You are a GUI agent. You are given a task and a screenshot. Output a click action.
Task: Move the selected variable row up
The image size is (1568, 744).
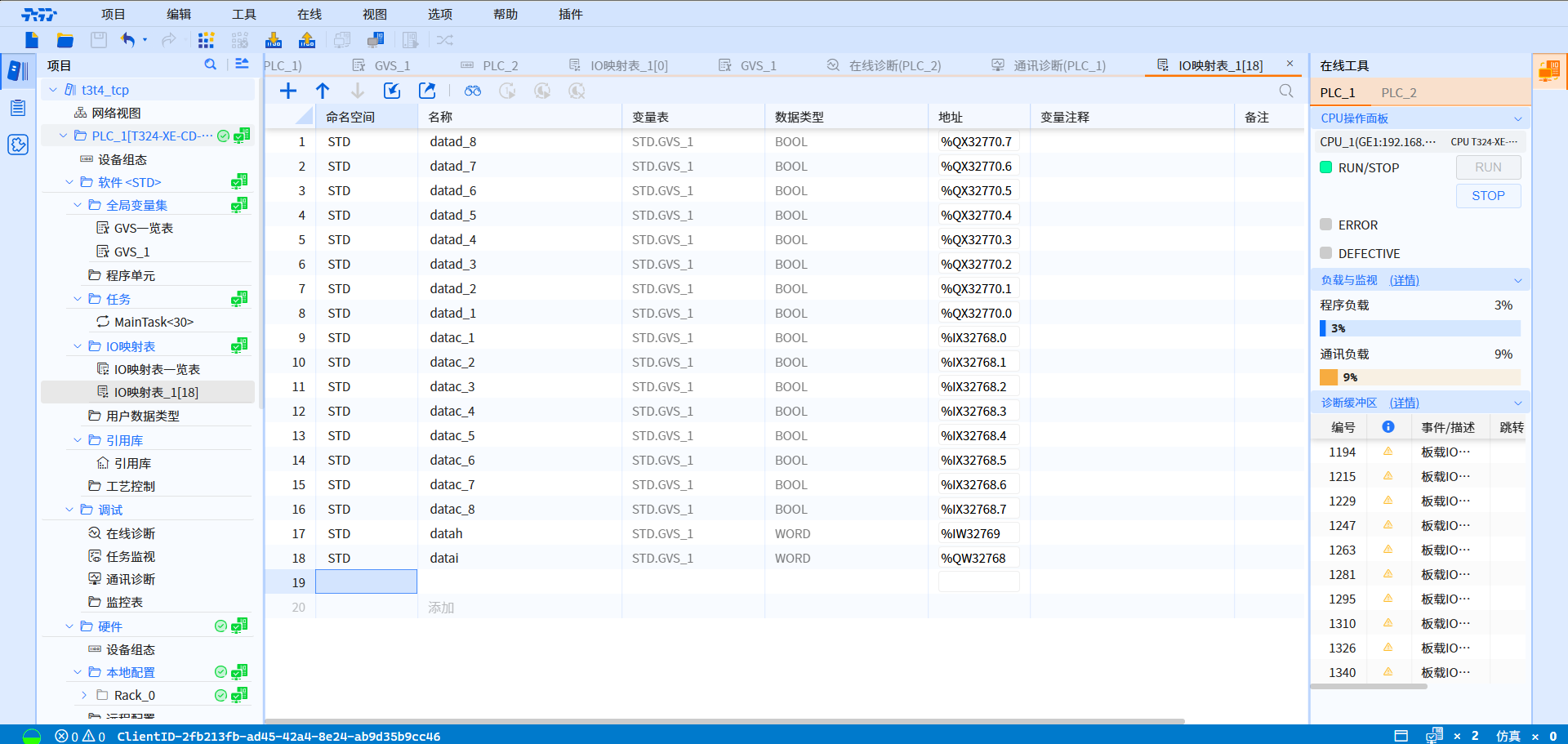coord(323,91)
